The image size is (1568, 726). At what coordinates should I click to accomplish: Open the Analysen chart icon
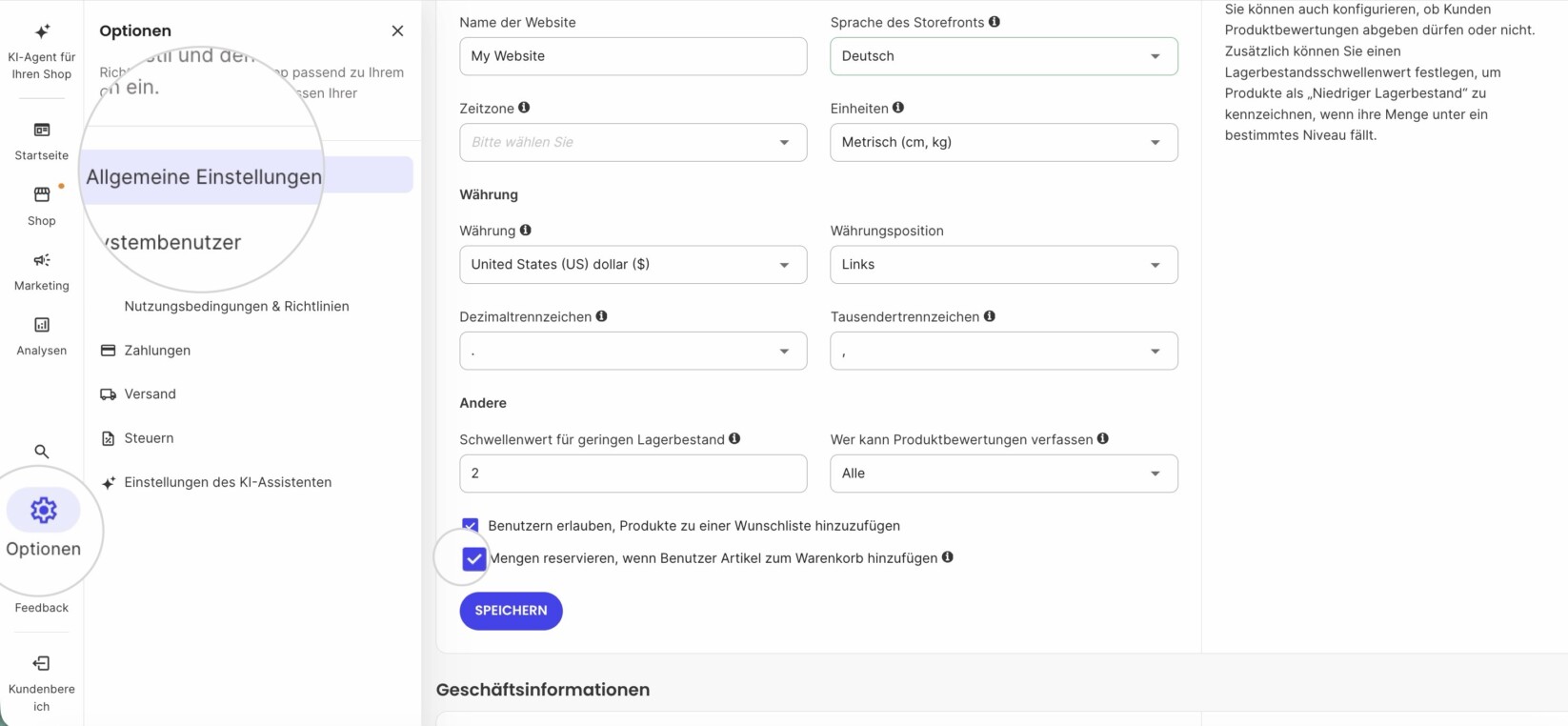pyautogui.click(x=42, y=325)
